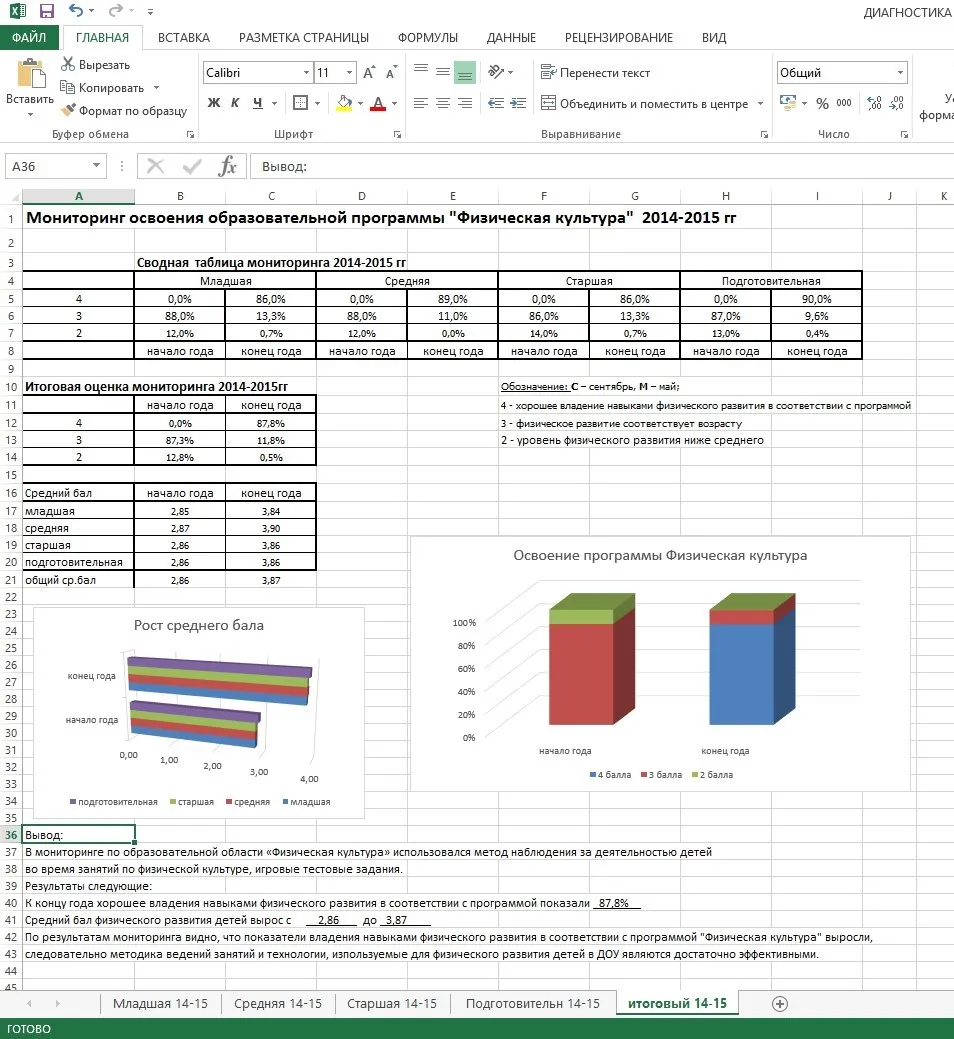
Task: Click the Increase indent icon
Action: [x=518, y=103]
